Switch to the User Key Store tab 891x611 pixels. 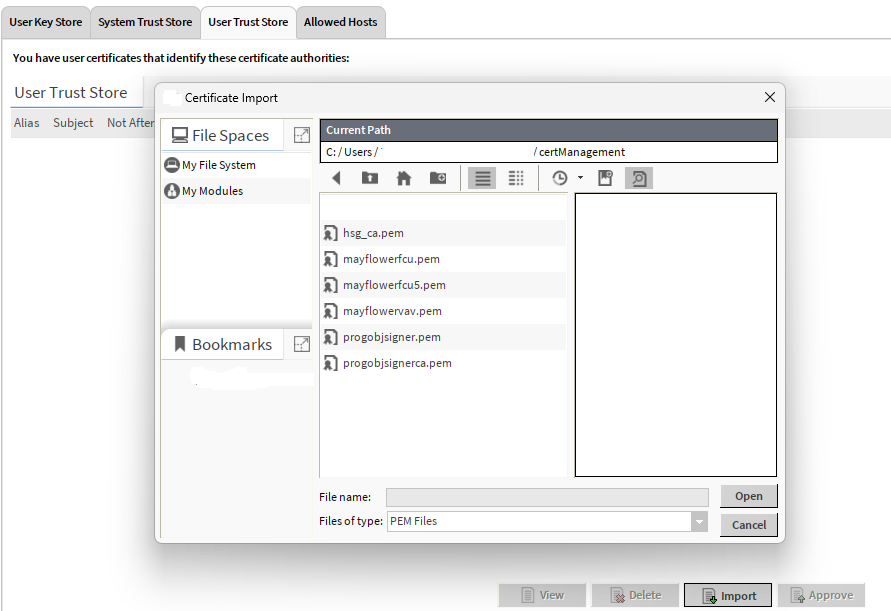(x=46, y=22)
